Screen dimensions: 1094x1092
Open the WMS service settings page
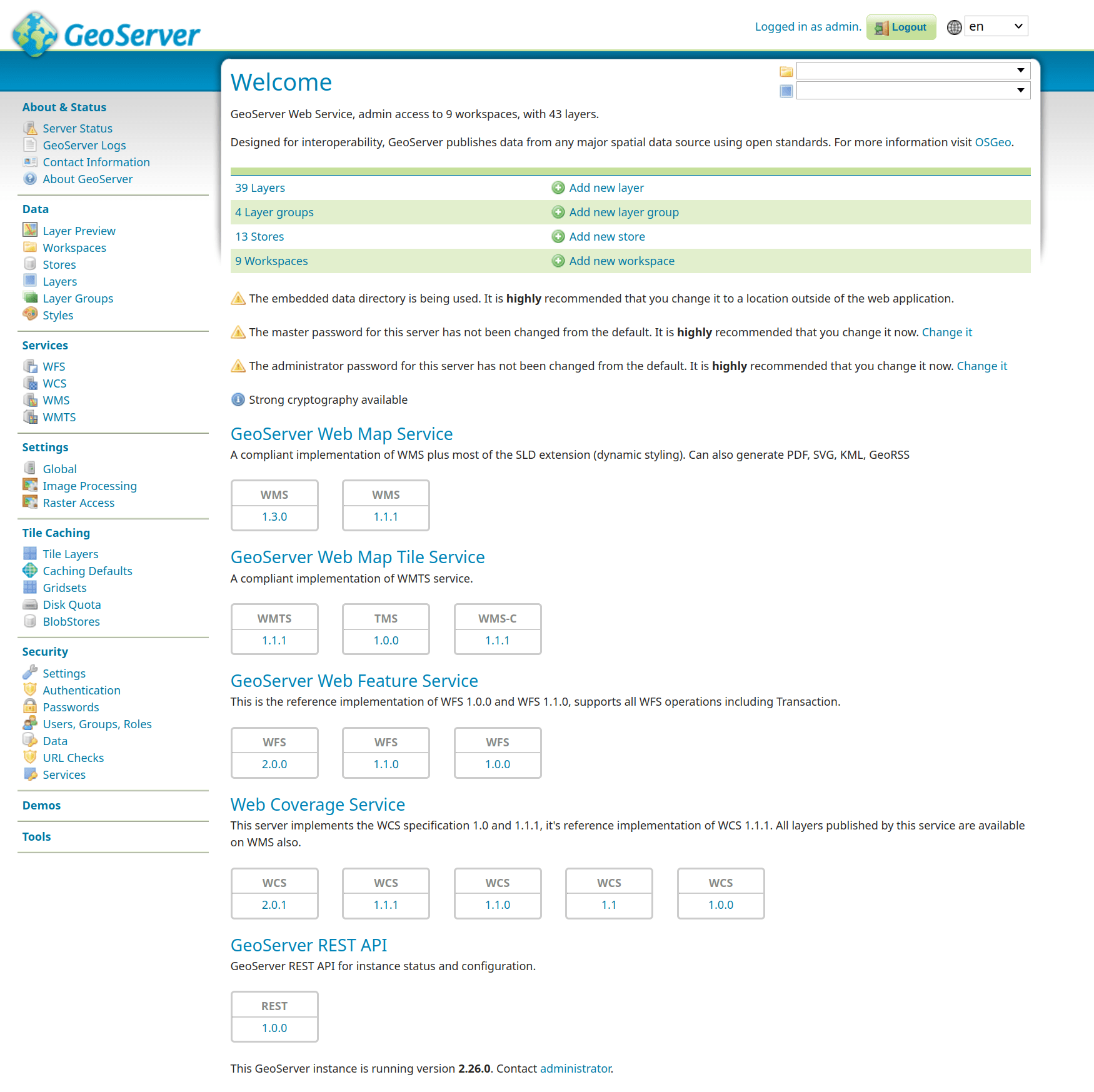[56, 400]
